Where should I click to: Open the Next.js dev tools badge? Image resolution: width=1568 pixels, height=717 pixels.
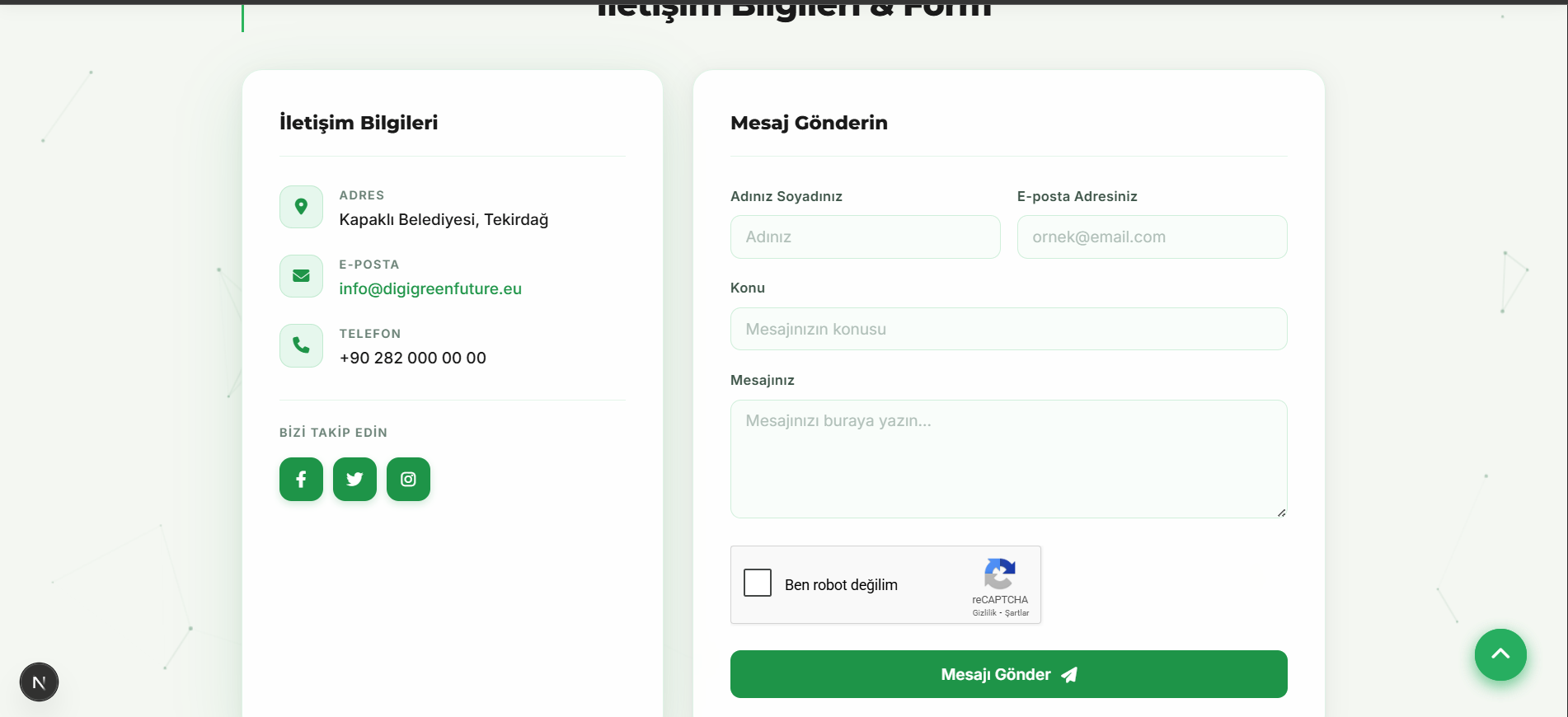point(39,682)
